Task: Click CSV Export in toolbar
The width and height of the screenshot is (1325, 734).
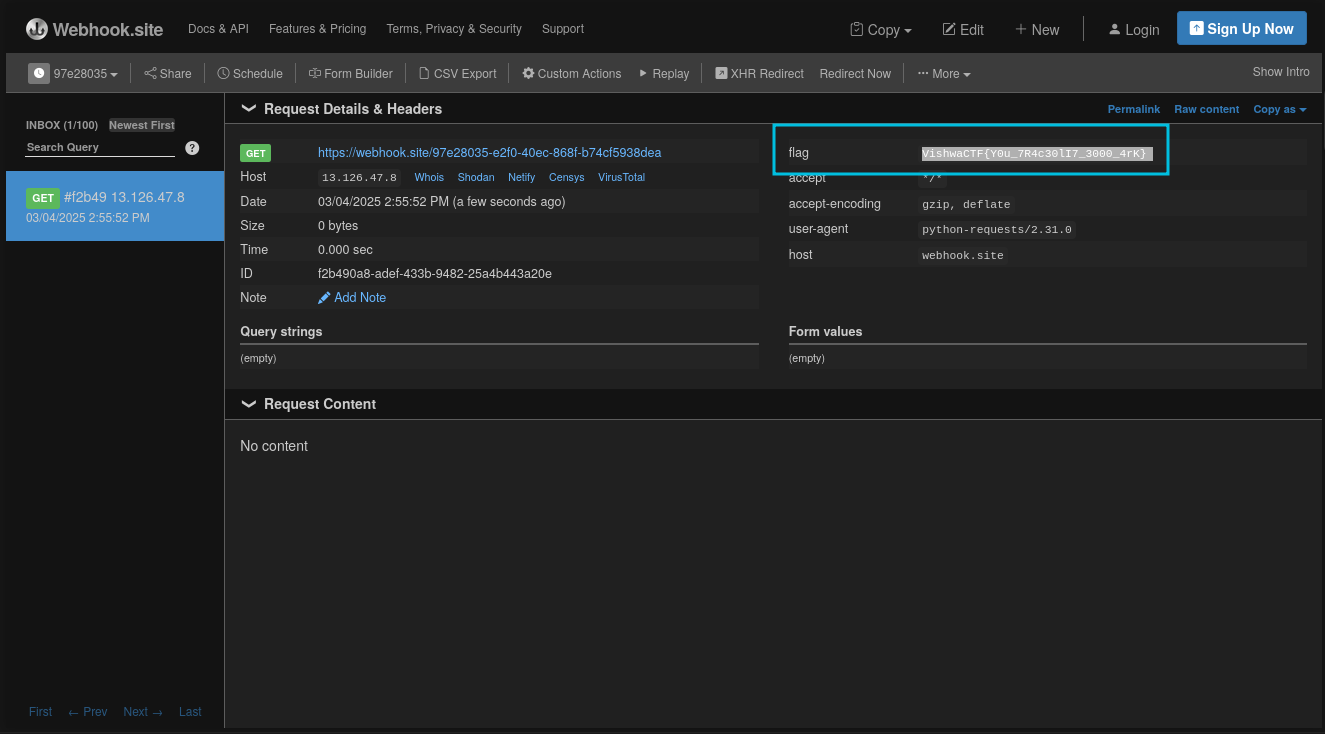Action: coord(457,73)
